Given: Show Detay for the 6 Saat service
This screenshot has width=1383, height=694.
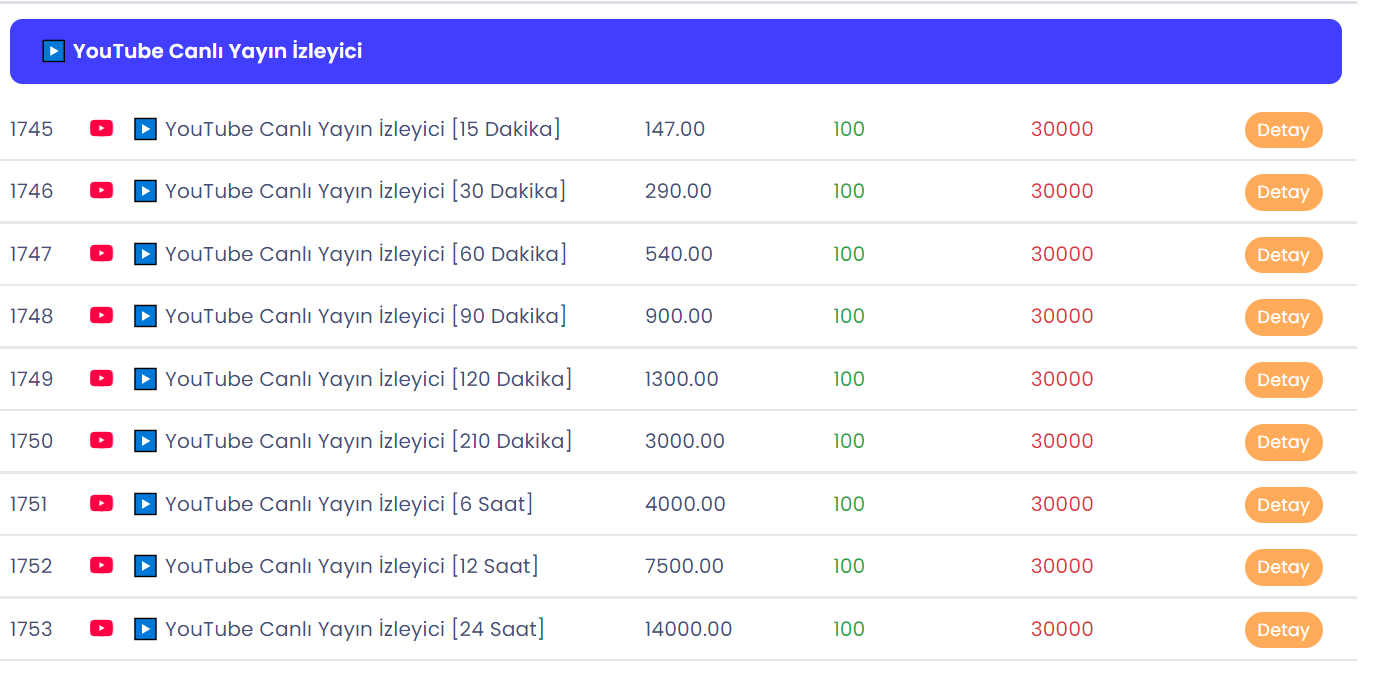Looking at the screenshot, I should point(1283,505).
